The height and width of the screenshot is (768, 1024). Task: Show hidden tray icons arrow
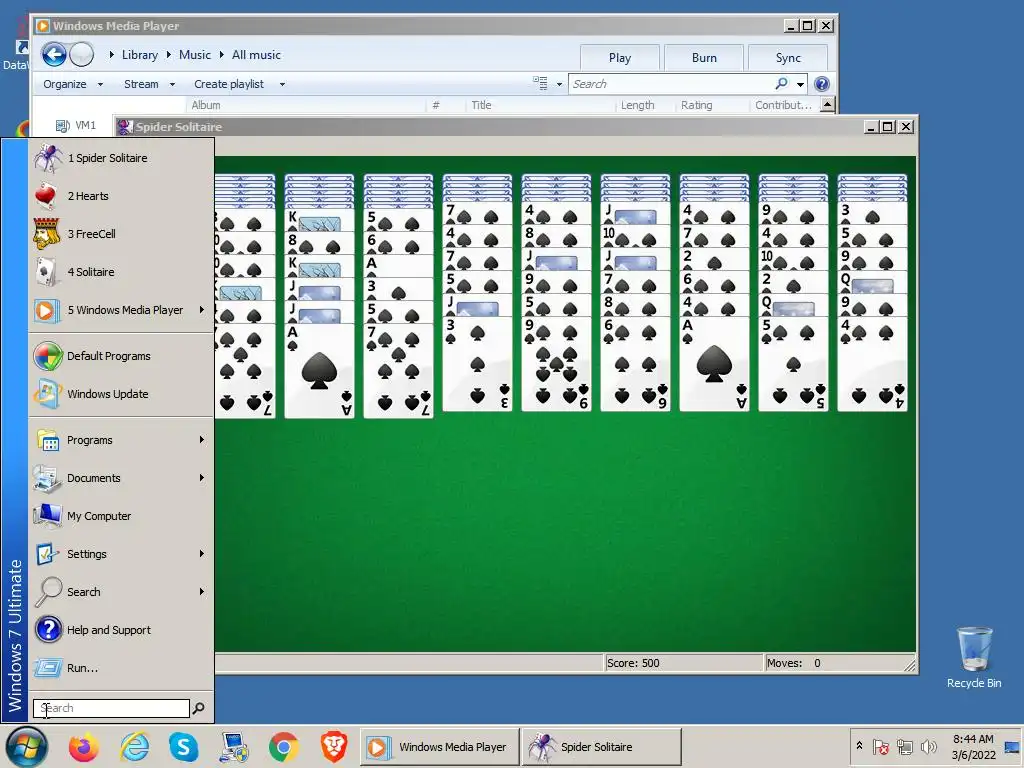click(859, 745)
